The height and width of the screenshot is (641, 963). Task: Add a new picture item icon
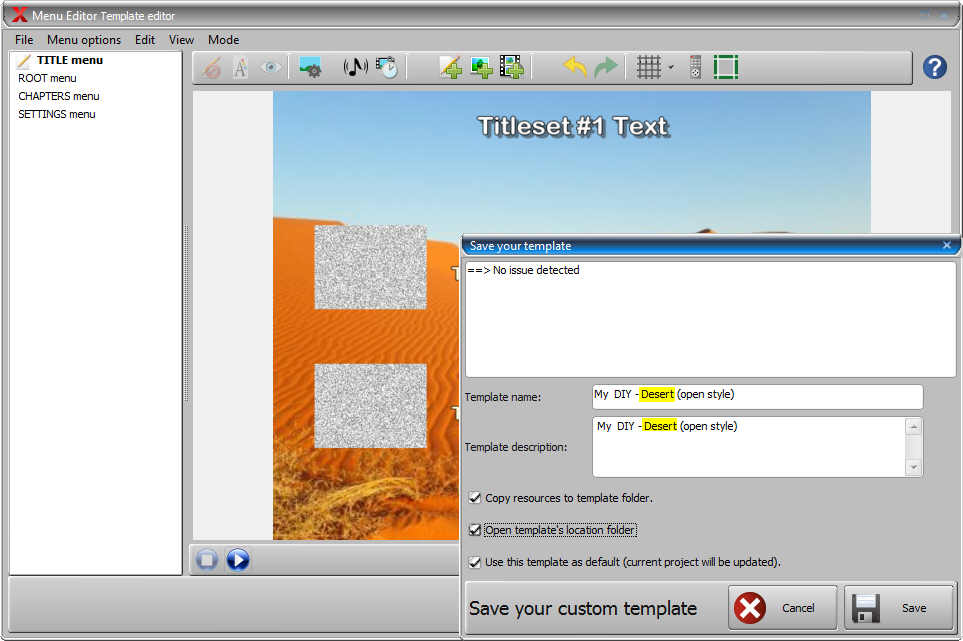point(481,67)
